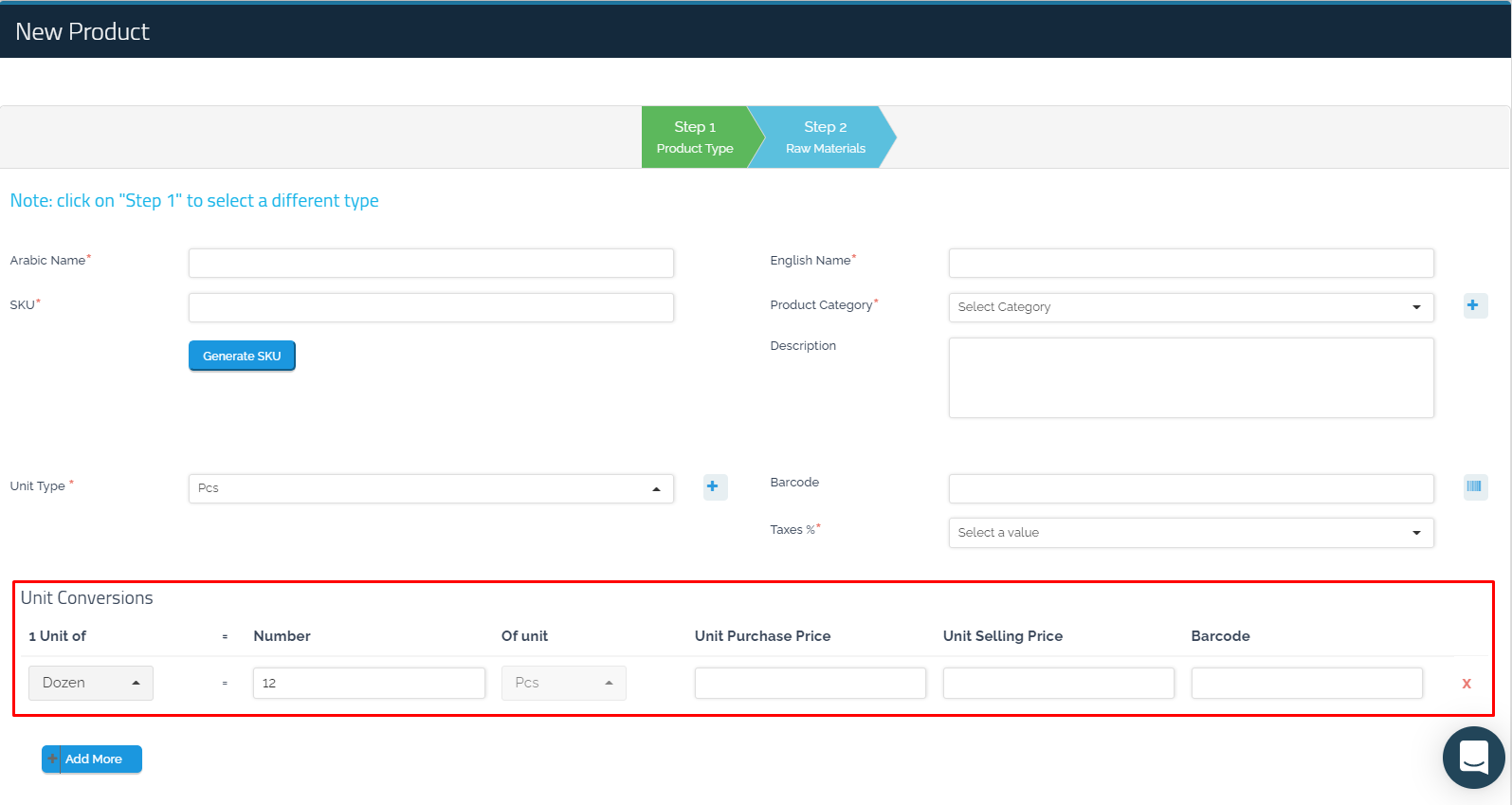Click the Generate SKU button

click(242, 357)
